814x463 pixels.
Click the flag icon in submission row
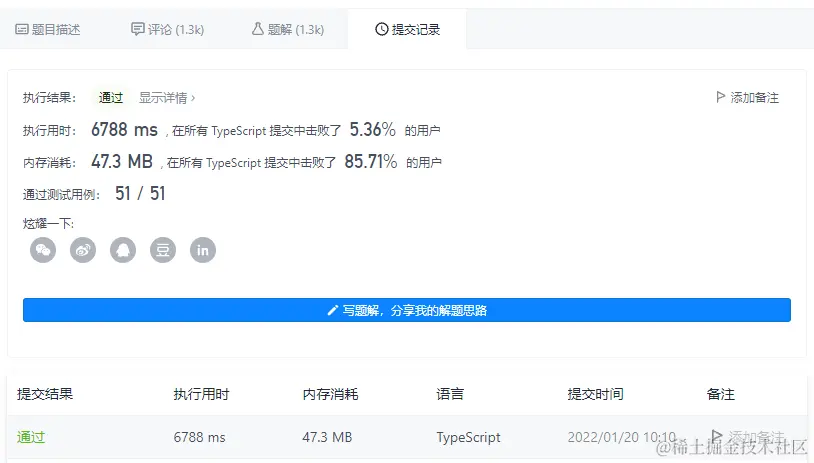[x=717, y=435]
